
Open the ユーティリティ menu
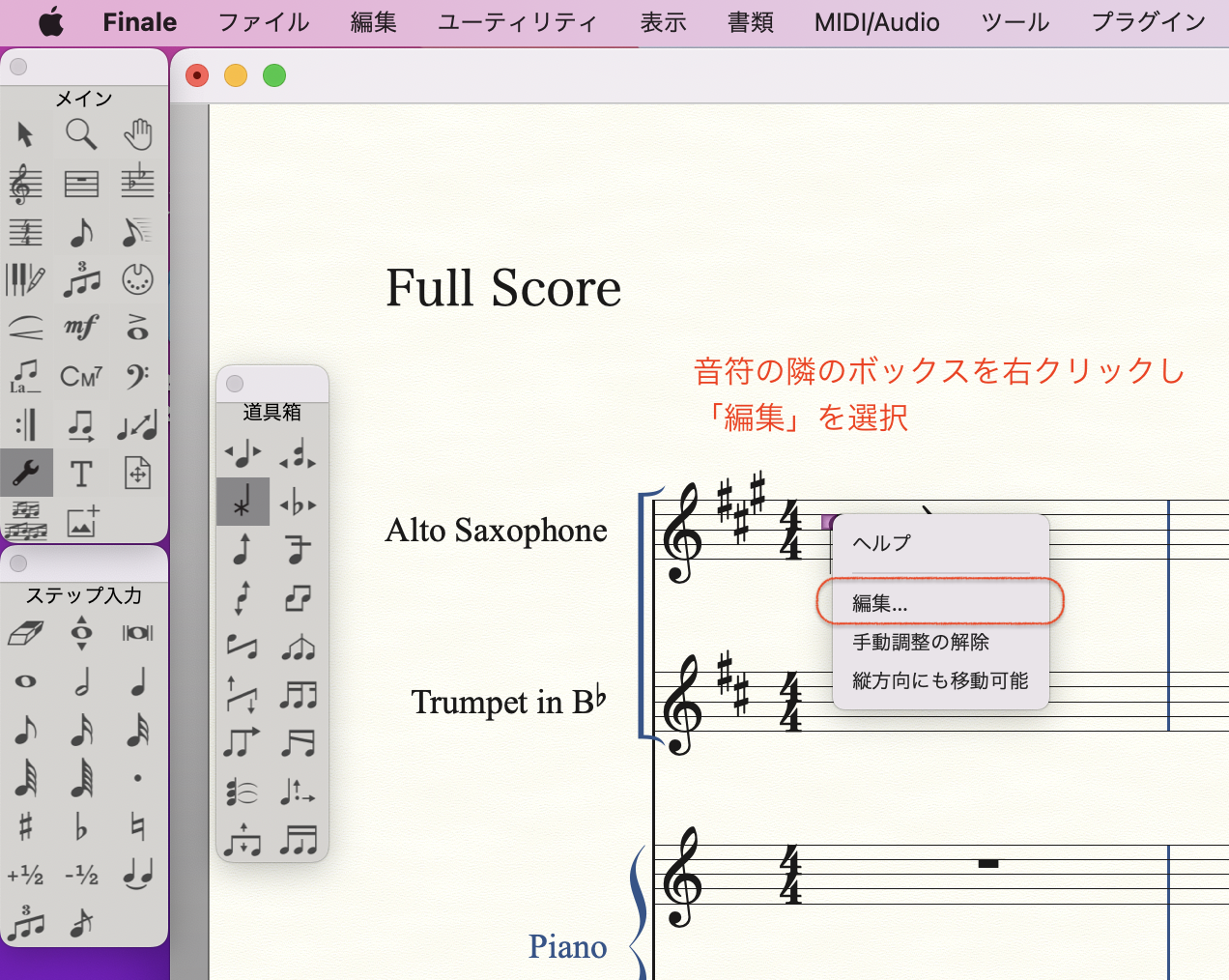517,22
